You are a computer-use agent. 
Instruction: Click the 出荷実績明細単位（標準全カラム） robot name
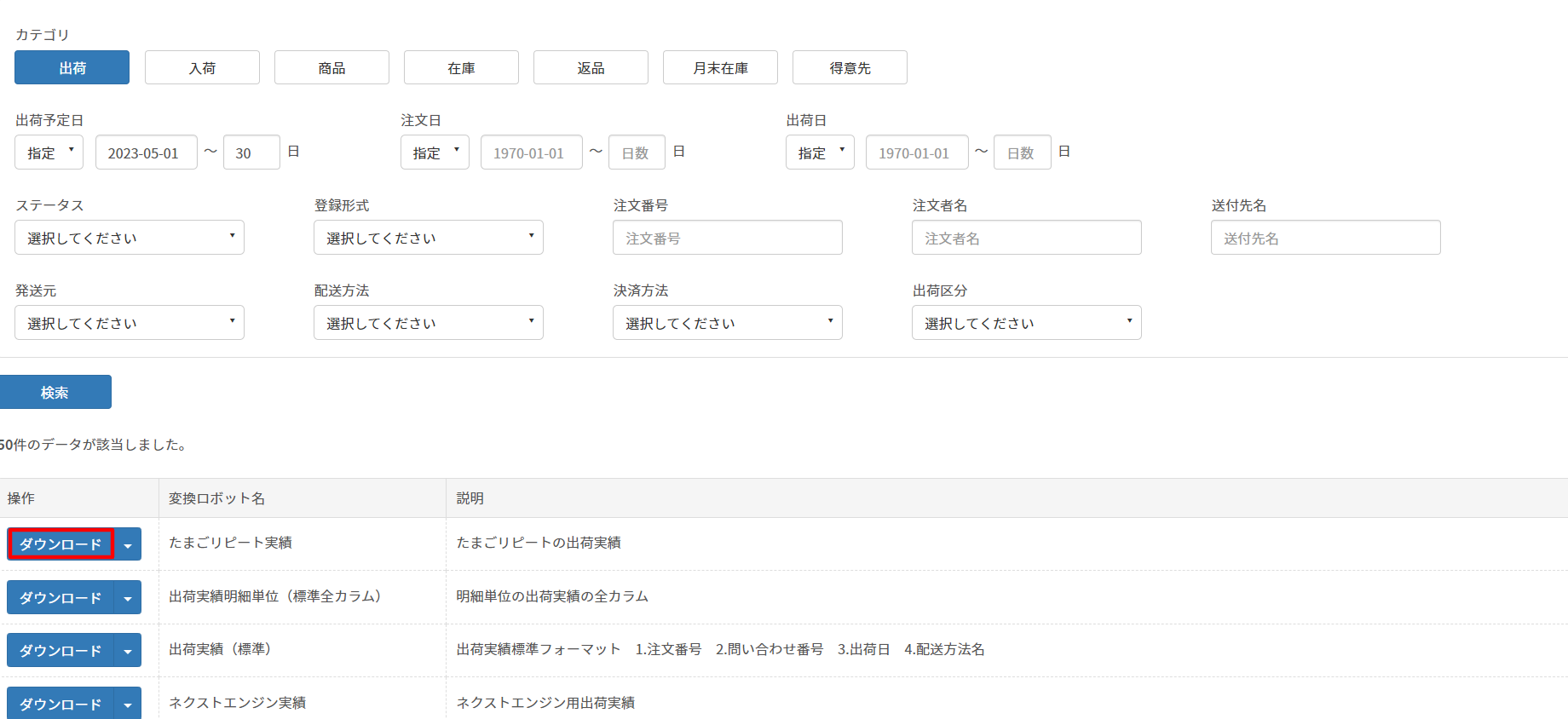[x=275, y=595]
